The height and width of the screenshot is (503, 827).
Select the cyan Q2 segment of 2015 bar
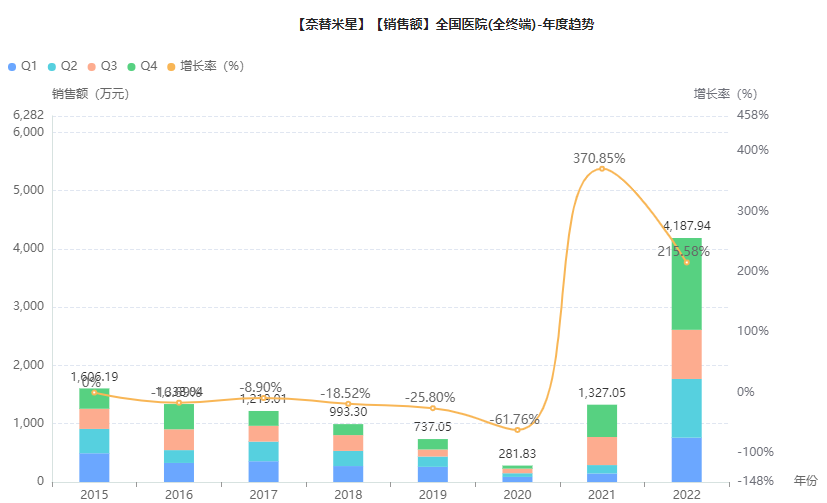(x=94, y=441)
